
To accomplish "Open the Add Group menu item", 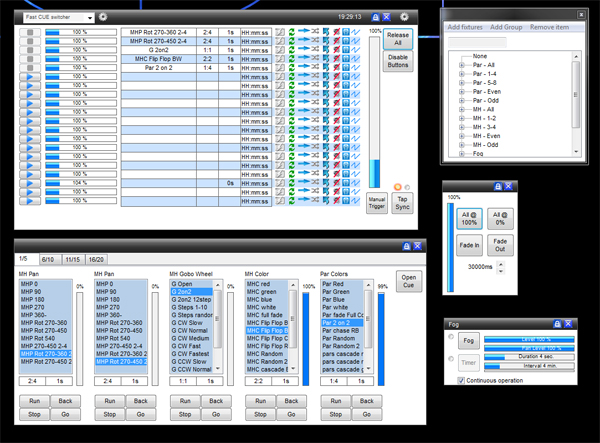I will [506, 27].
